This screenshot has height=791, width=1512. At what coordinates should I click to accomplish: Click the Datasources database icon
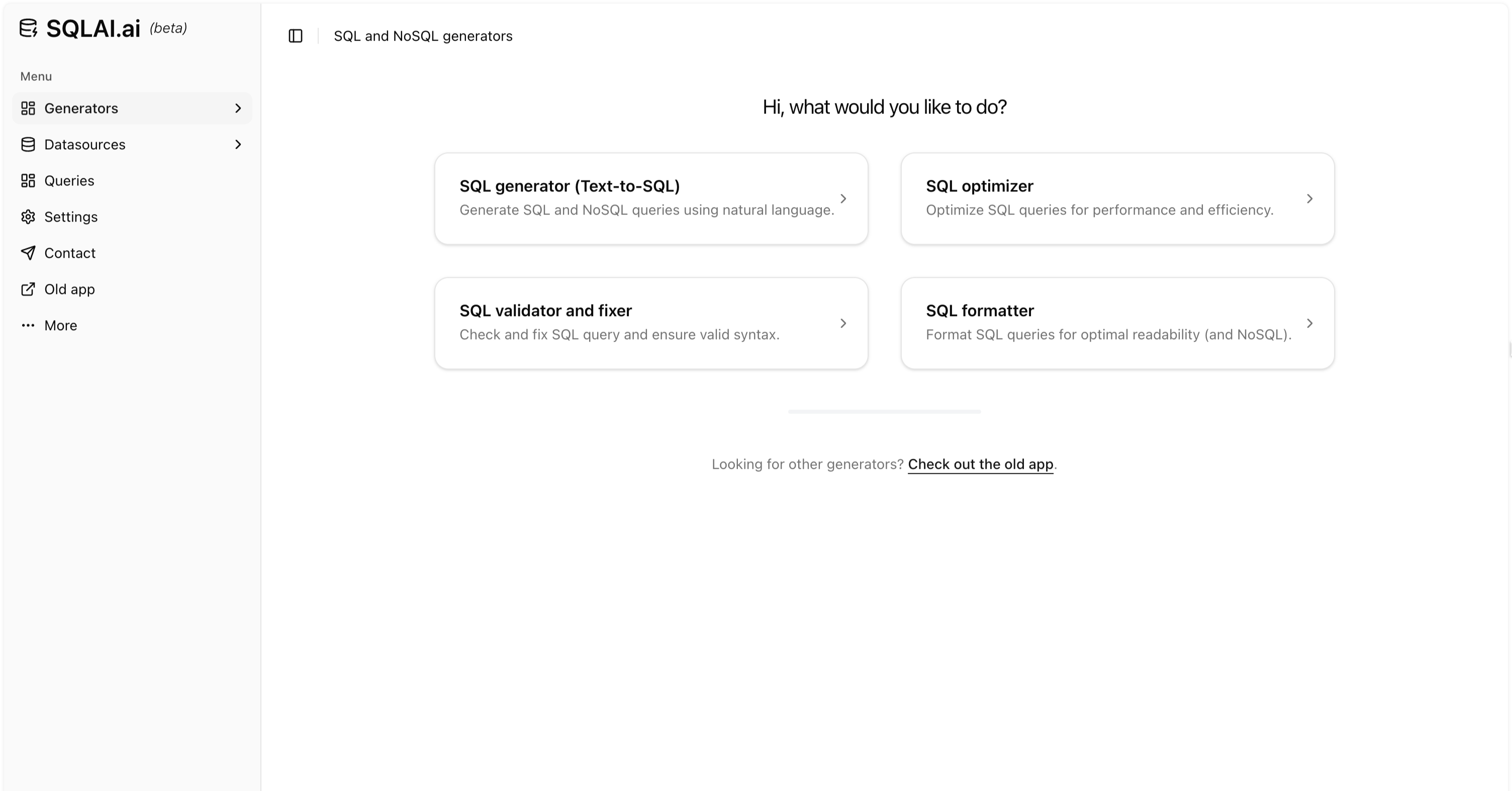coord(28,145)
